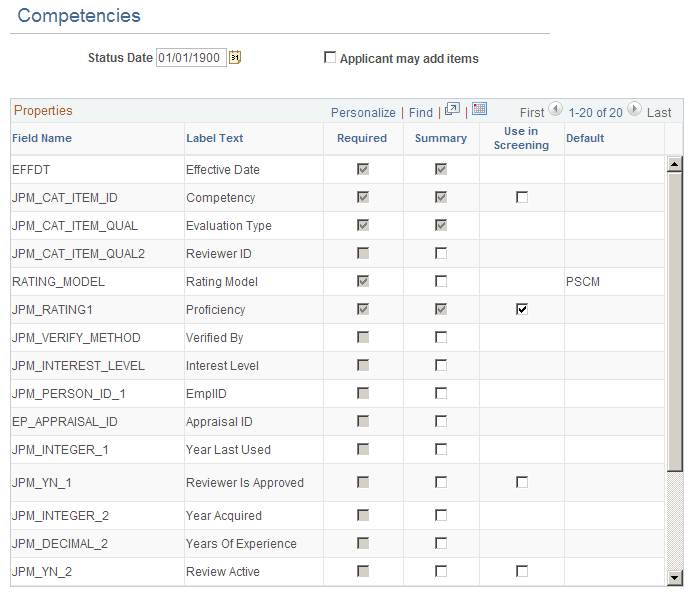Select field name JPM_CAT_ITEM_ID
This screenshot has height=594, width=696.
click(65, 198)
